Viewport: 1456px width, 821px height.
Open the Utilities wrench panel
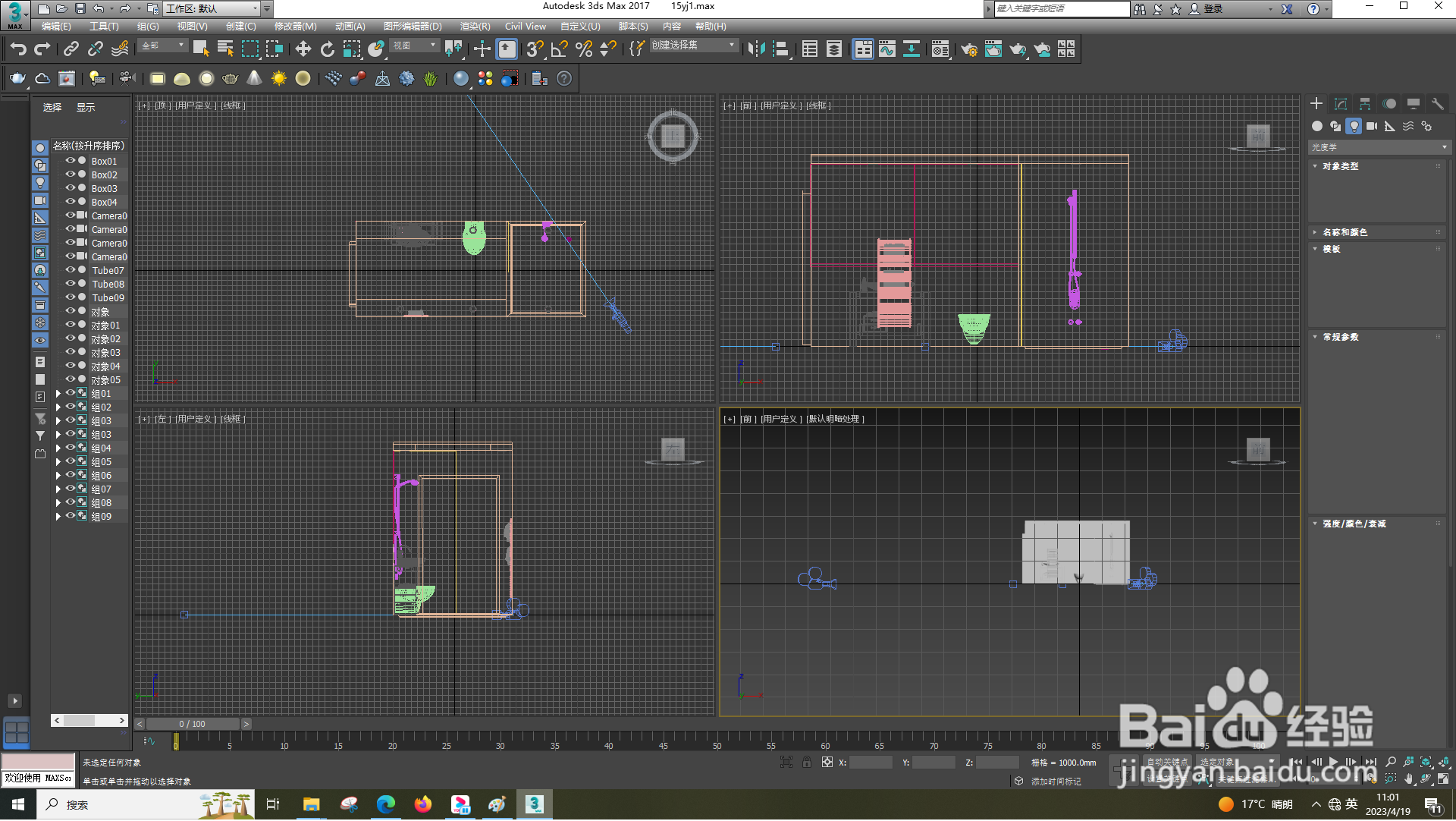tap(1437, 104)
